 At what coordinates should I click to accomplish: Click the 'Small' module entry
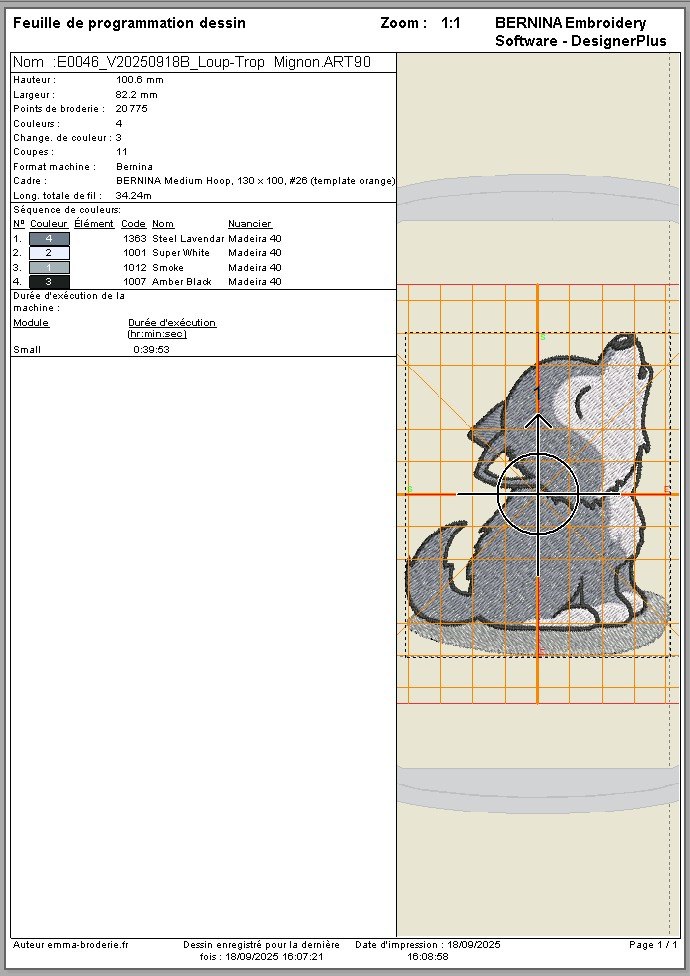27,350
